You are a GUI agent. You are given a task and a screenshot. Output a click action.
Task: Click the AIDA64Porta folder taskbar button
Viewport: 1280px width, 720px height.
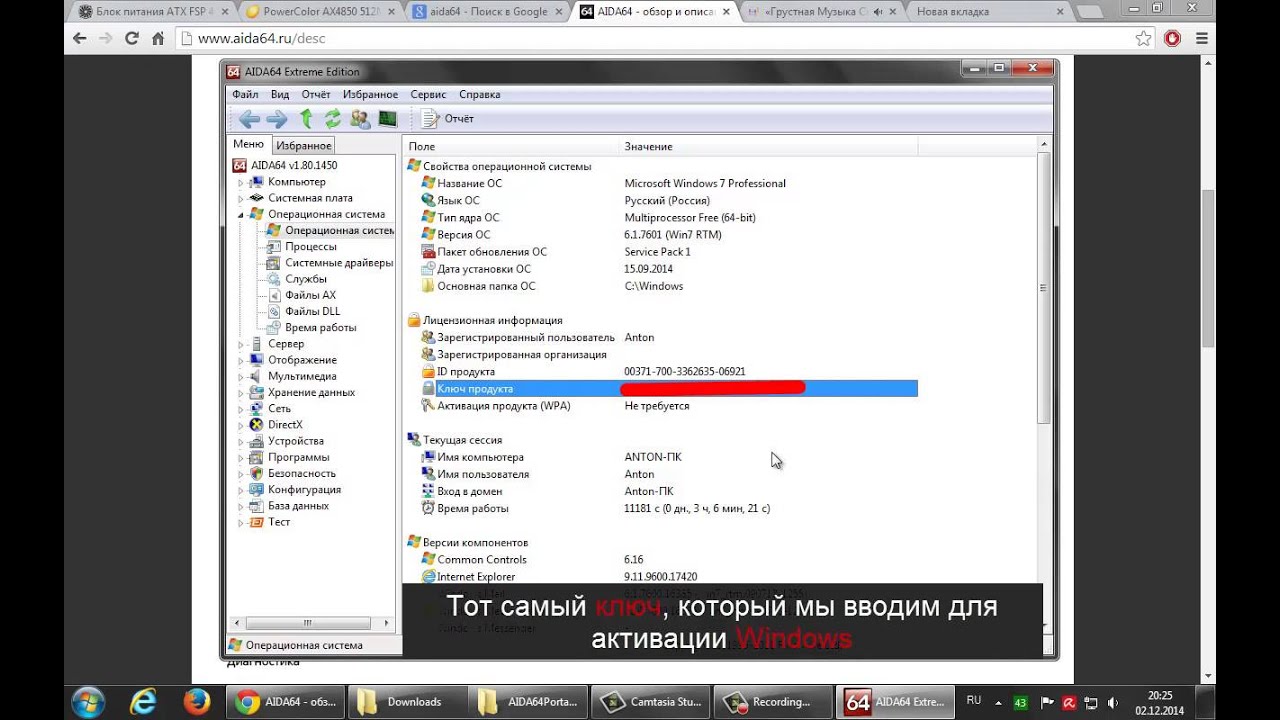[x=528, y=702]
